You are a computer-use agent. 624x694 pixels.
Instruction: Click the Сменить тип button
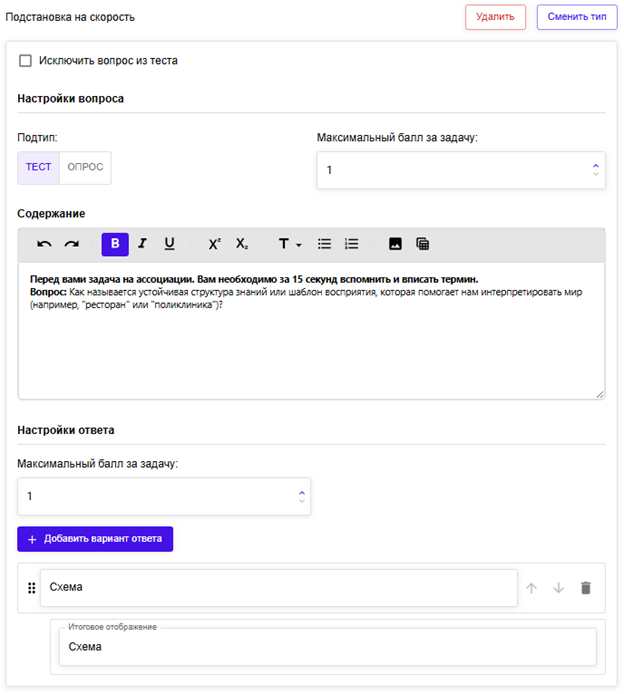pyautogui.click(x=577, y=17)
